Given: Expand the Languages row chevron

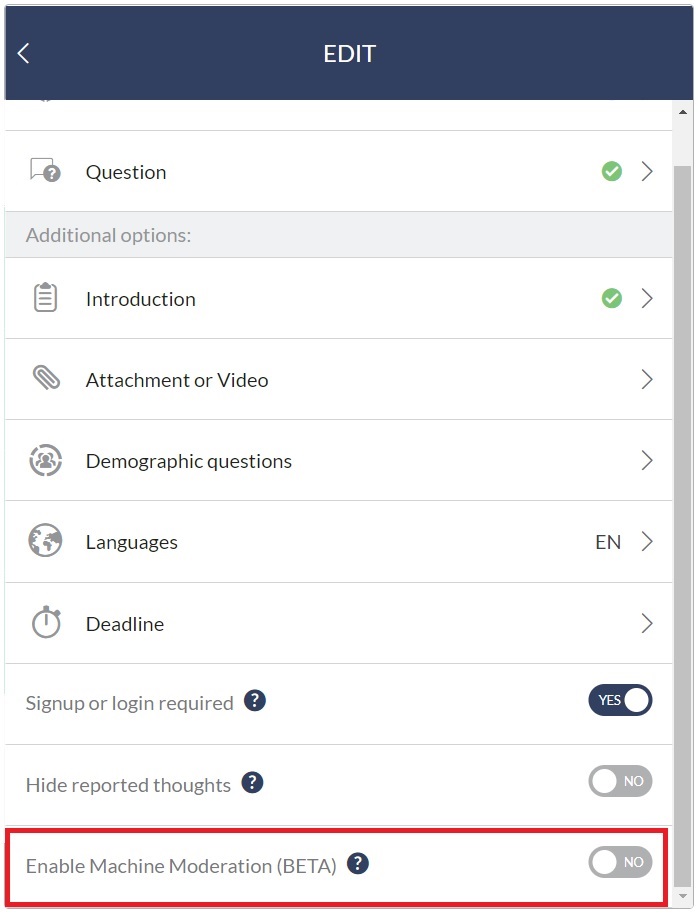Looking at the screenshot, I should coord(647,542).
